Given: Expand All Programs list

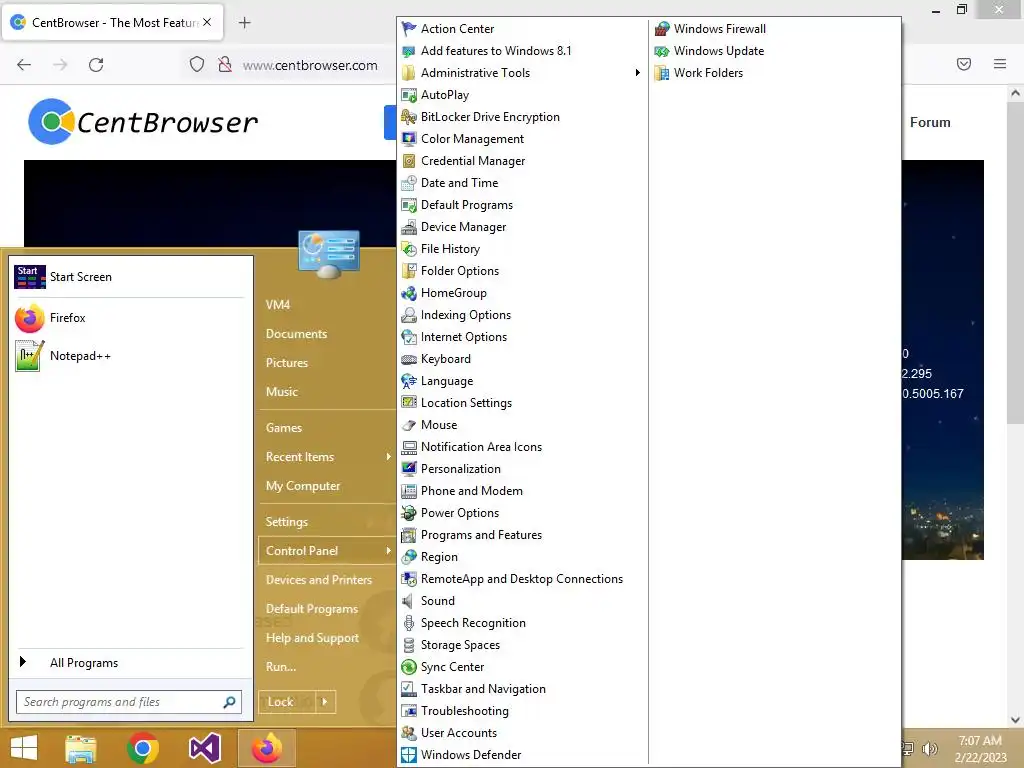Looking at the screenshot, I should 129,663.
